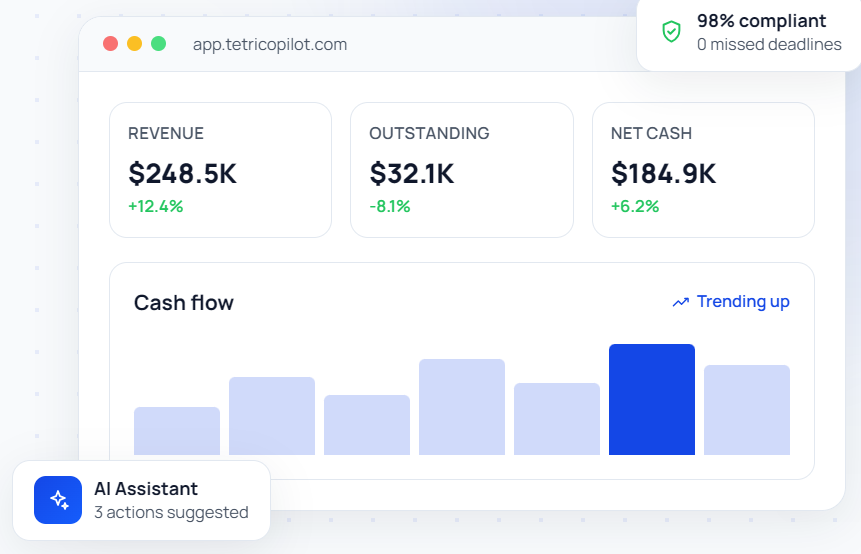Click the Trending up link

pyautogui.click(x=731, y=301)
